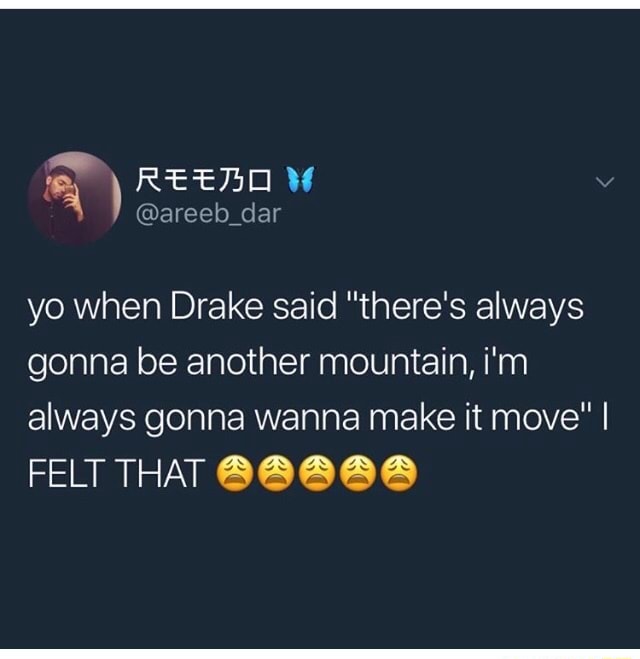The height and width of the screenshot is (659, 640).
Task: Select the word mountain in the tweet
Action: pyautogui.click(x=390, y=362)
